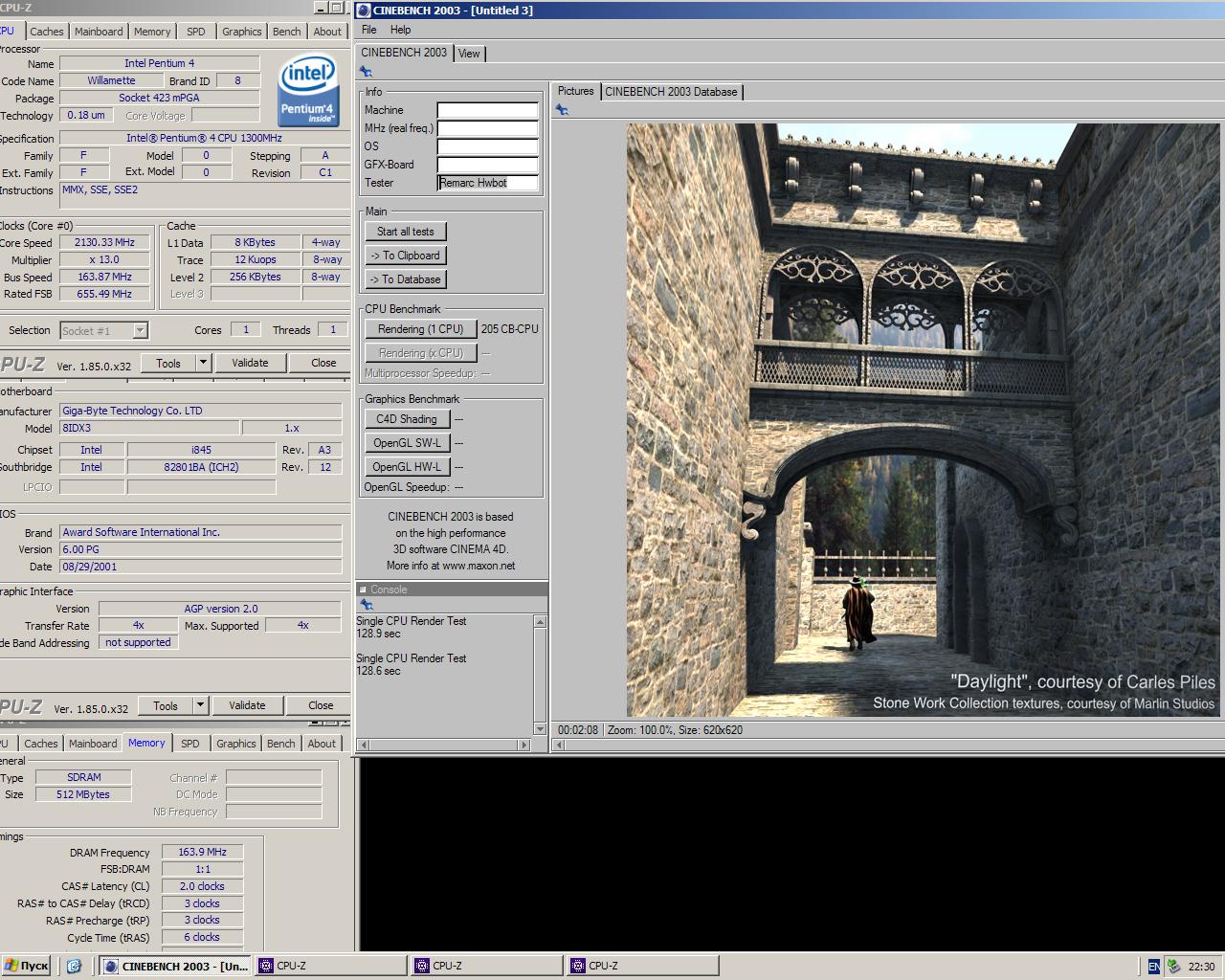Viewport: 1225px width, 980px height.
Task: Click Tools button in lower CPU-Z window
Action: 166,705
